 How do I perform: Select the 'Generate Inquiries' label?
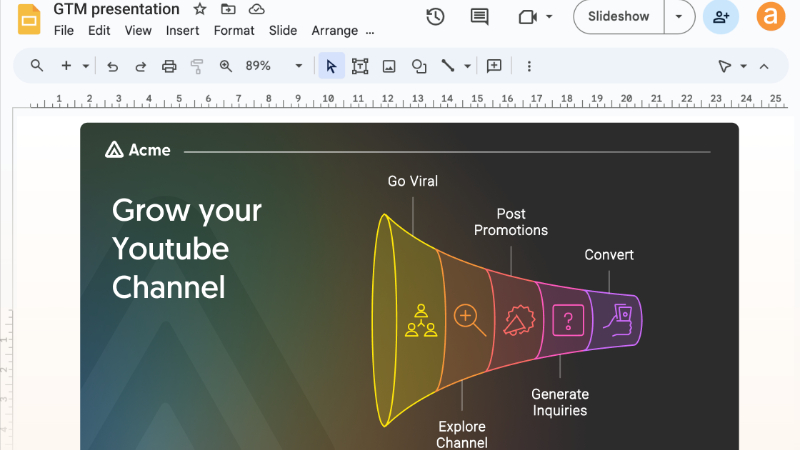(560, 402)
